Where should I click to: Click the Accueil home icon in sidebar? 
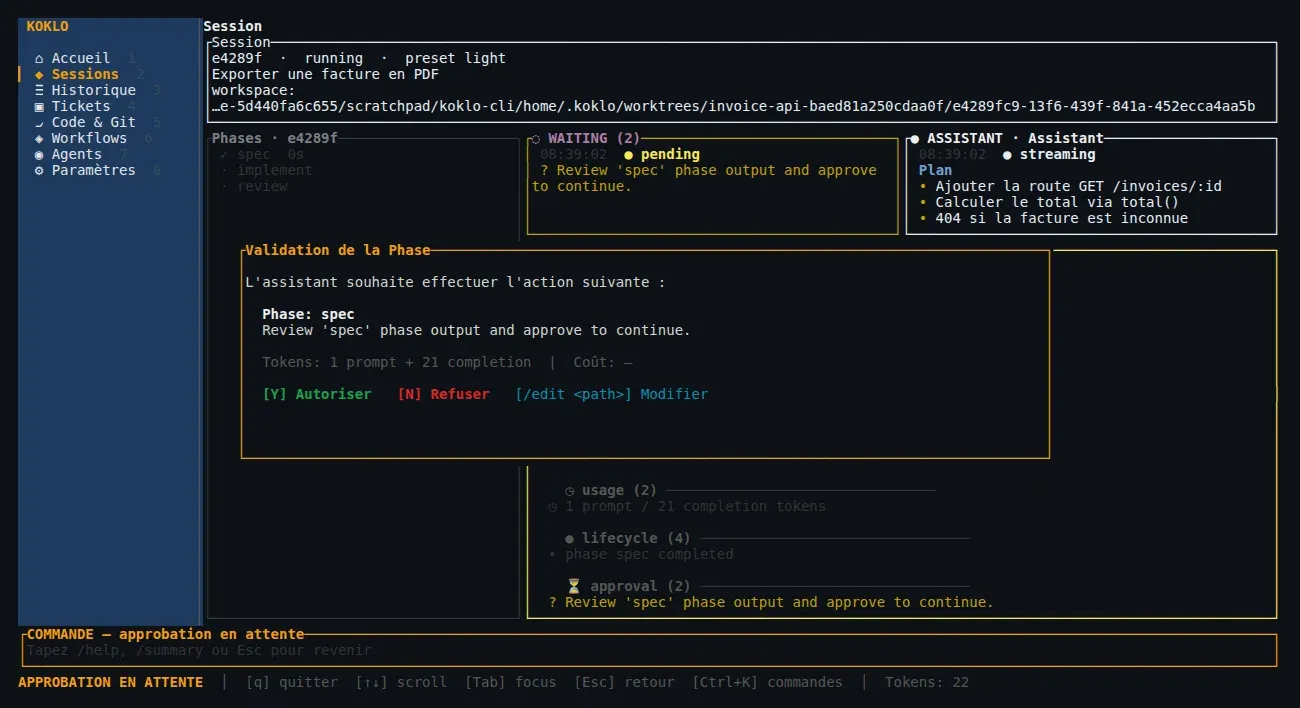tap(39, 58)
